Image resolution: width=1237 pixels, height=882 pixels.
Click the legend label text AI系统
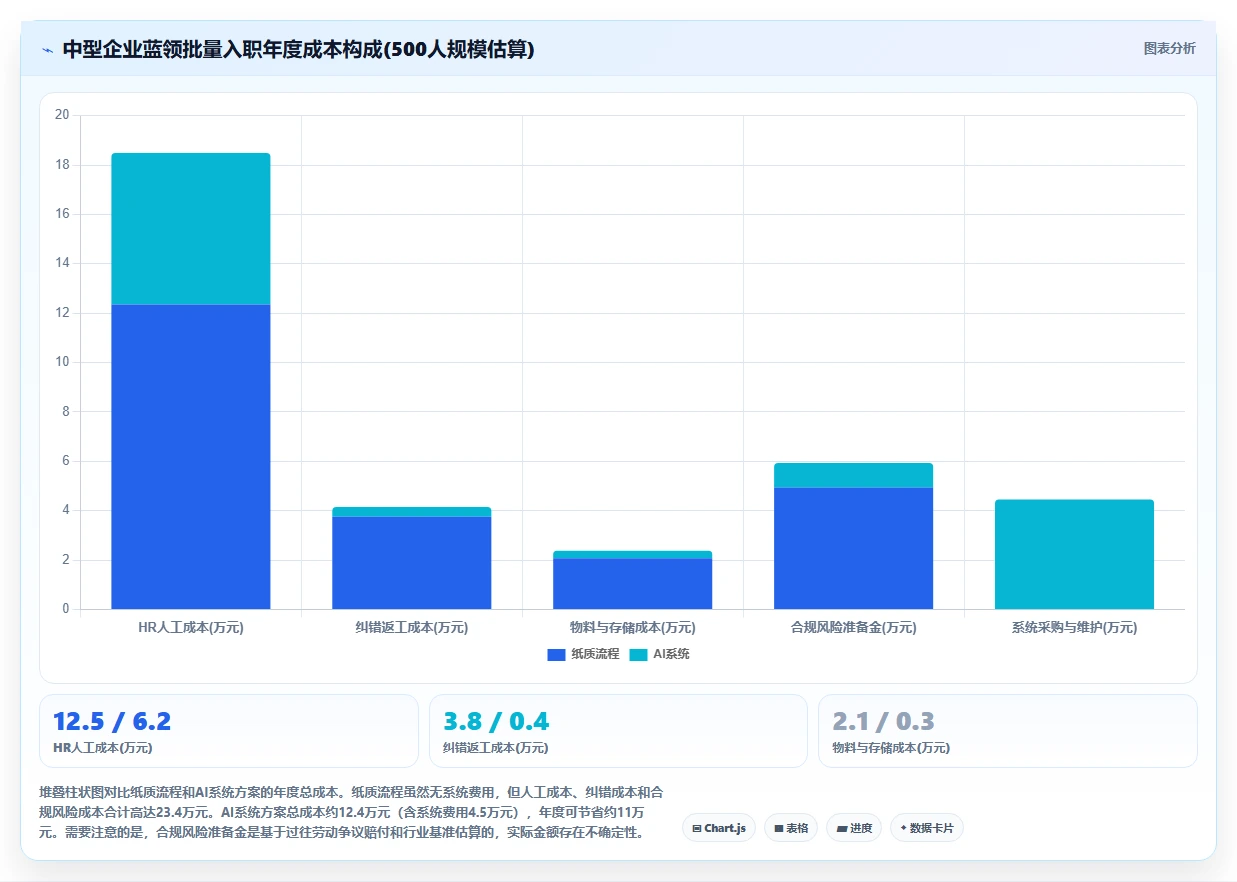pyautogui.click(x=672, y=654)
